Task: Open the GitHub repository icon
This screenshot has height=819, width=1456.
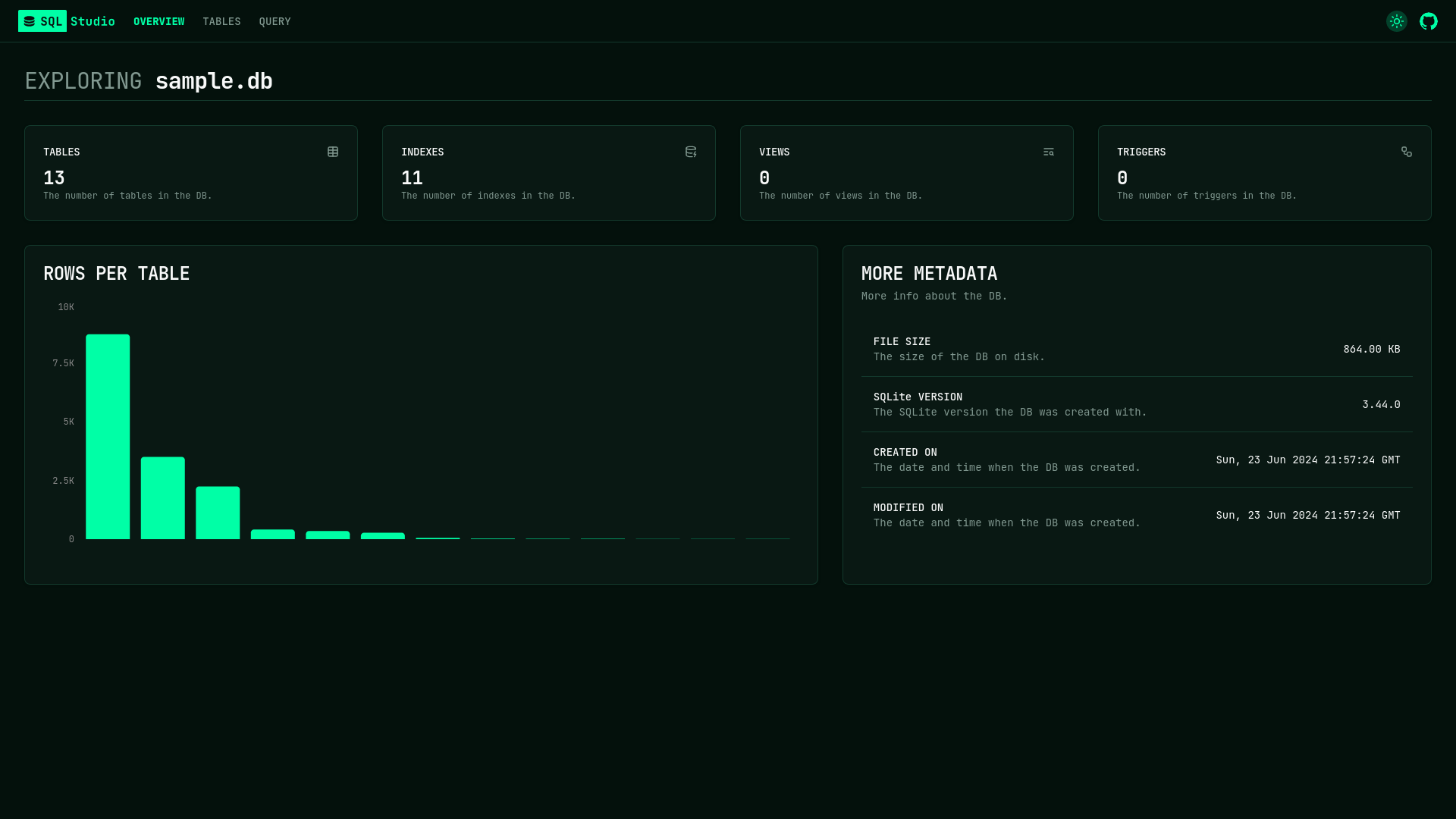Action: point(1428,21)
